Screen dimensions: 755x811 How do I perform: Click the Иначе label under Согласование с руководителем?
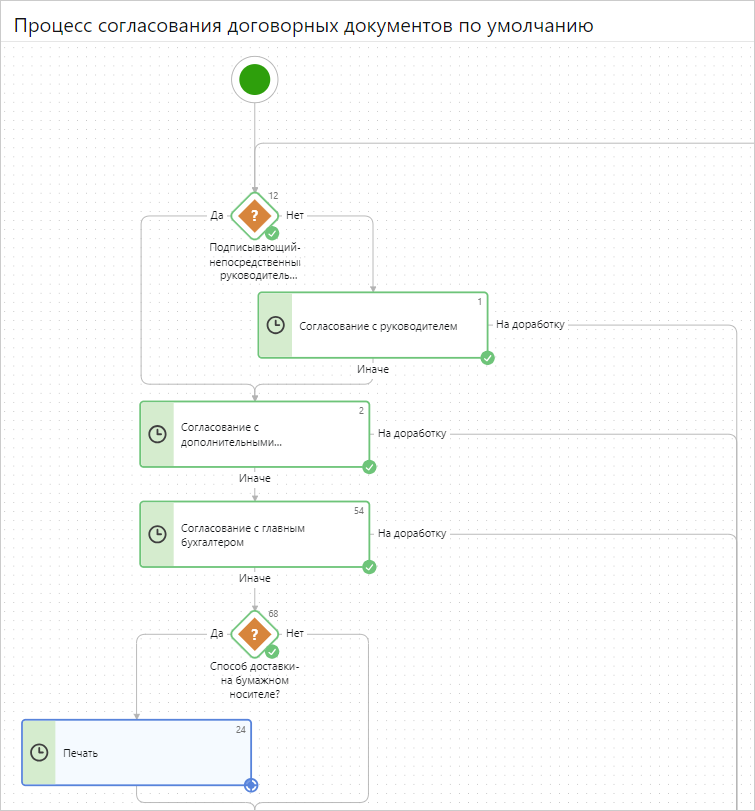(373, 369)
